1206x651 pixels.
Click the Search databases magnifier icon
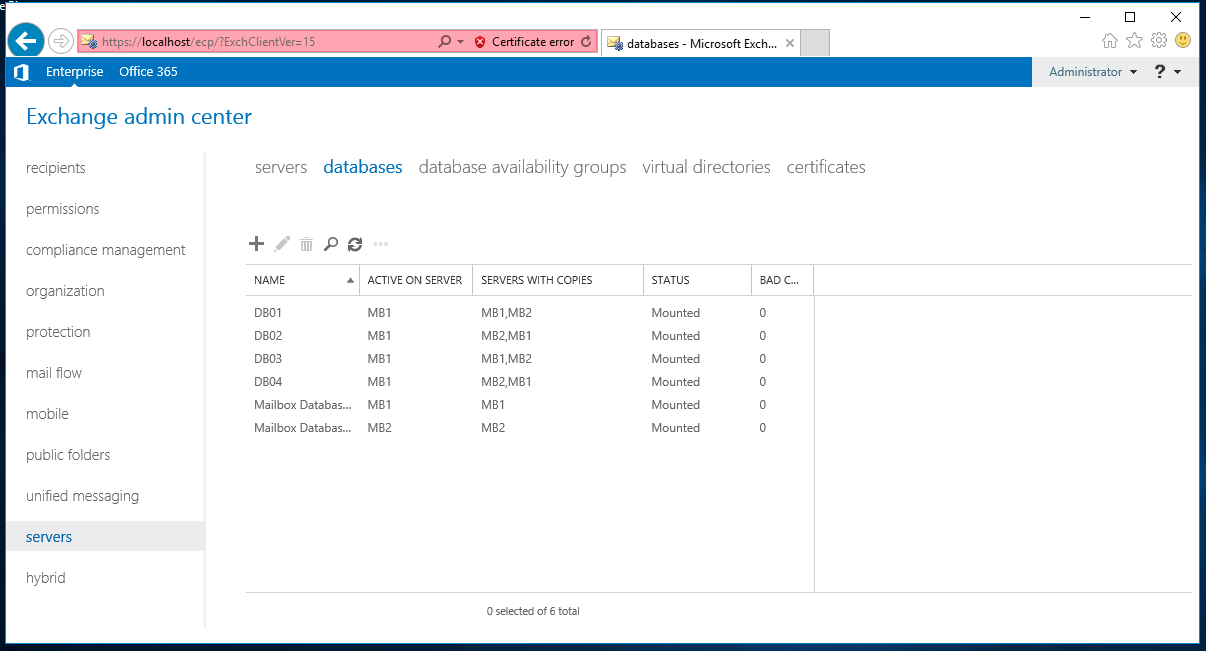pyautogui.click(x=331, y=244)
